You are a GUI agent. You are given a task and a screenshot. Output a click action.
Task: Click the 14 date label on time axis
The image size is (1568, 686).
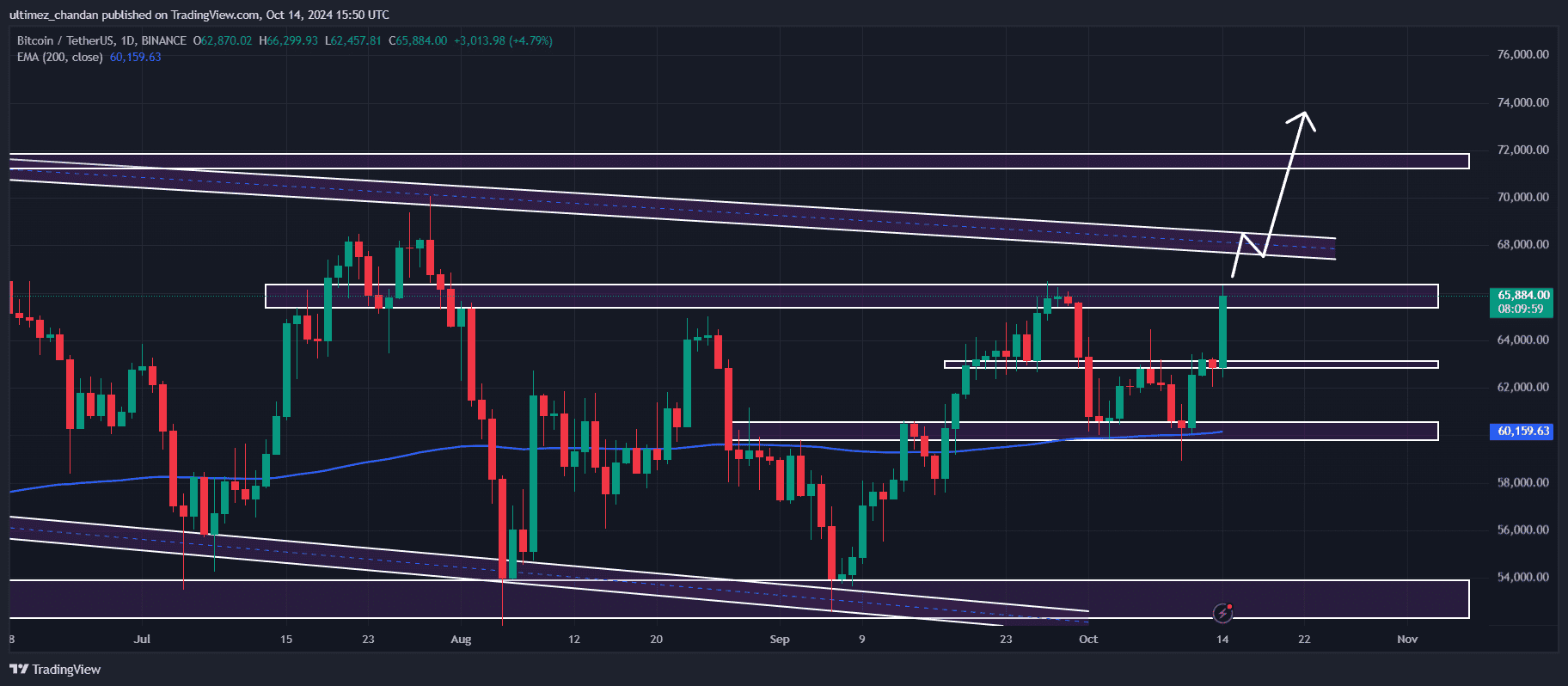(x=1222, y=639)
